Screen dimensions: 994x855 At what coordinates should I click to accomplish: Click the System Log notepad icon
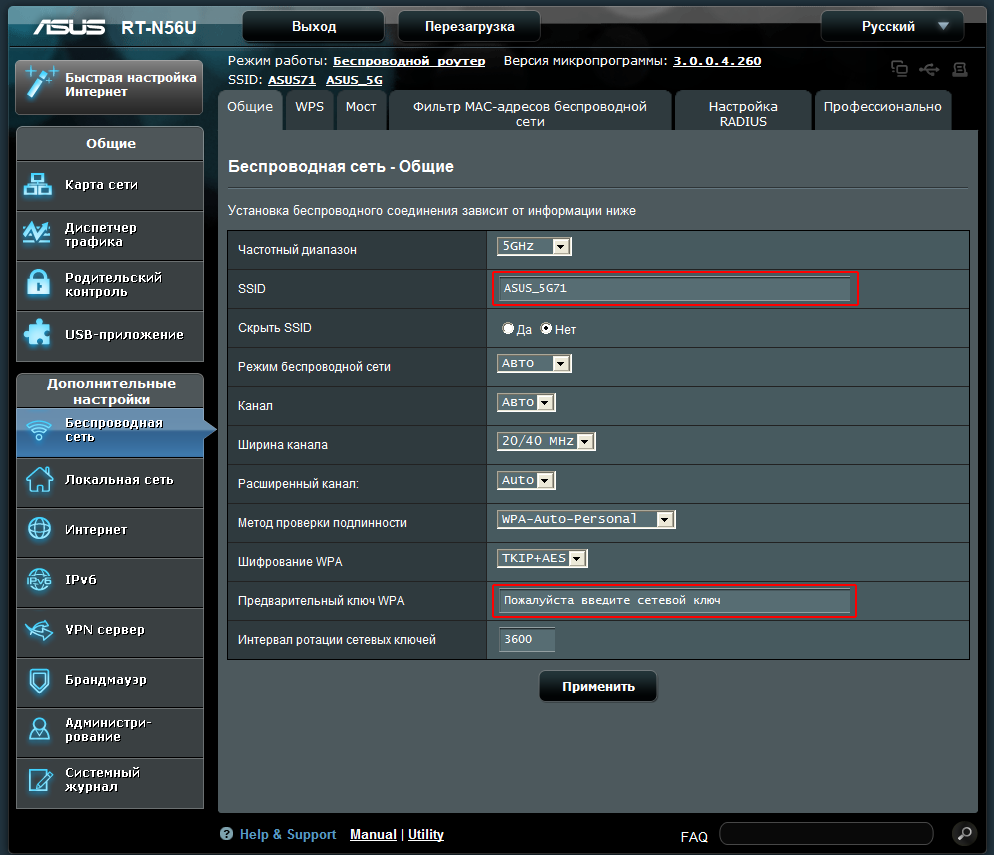point(40,779)
